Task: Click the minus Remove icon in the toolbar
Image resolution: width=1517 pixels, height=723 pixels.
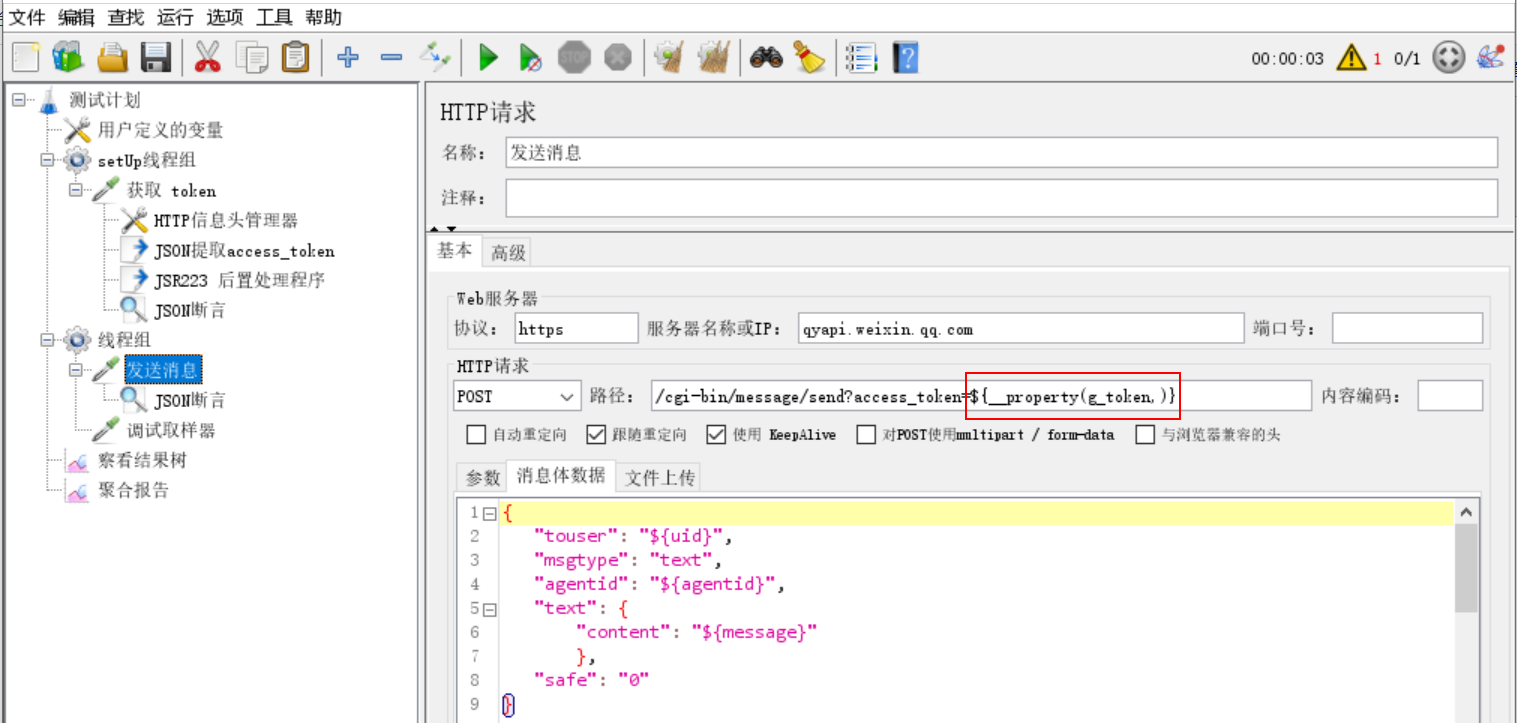Action: pos(391,57)
